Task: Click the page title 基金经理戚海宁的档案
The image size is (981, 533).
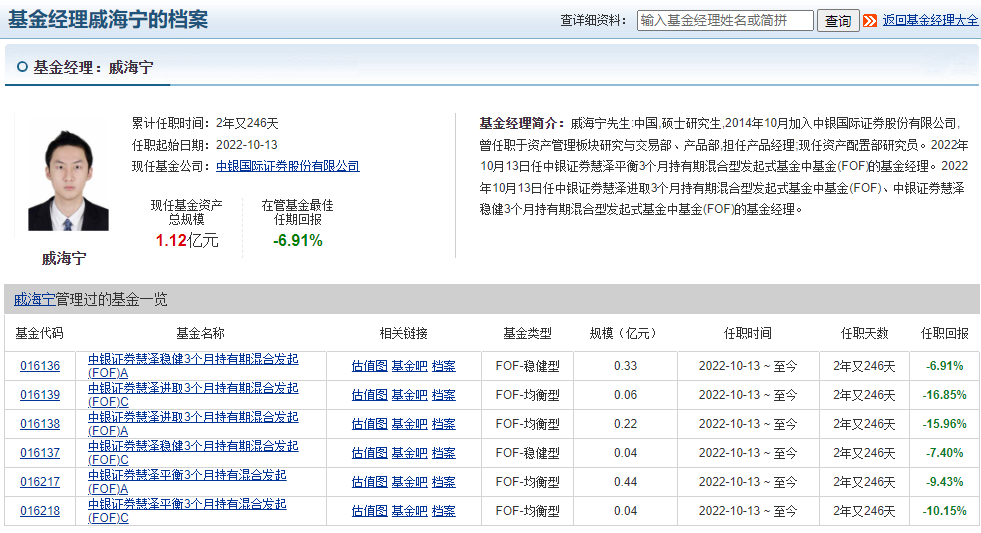Action: (108, 19)
